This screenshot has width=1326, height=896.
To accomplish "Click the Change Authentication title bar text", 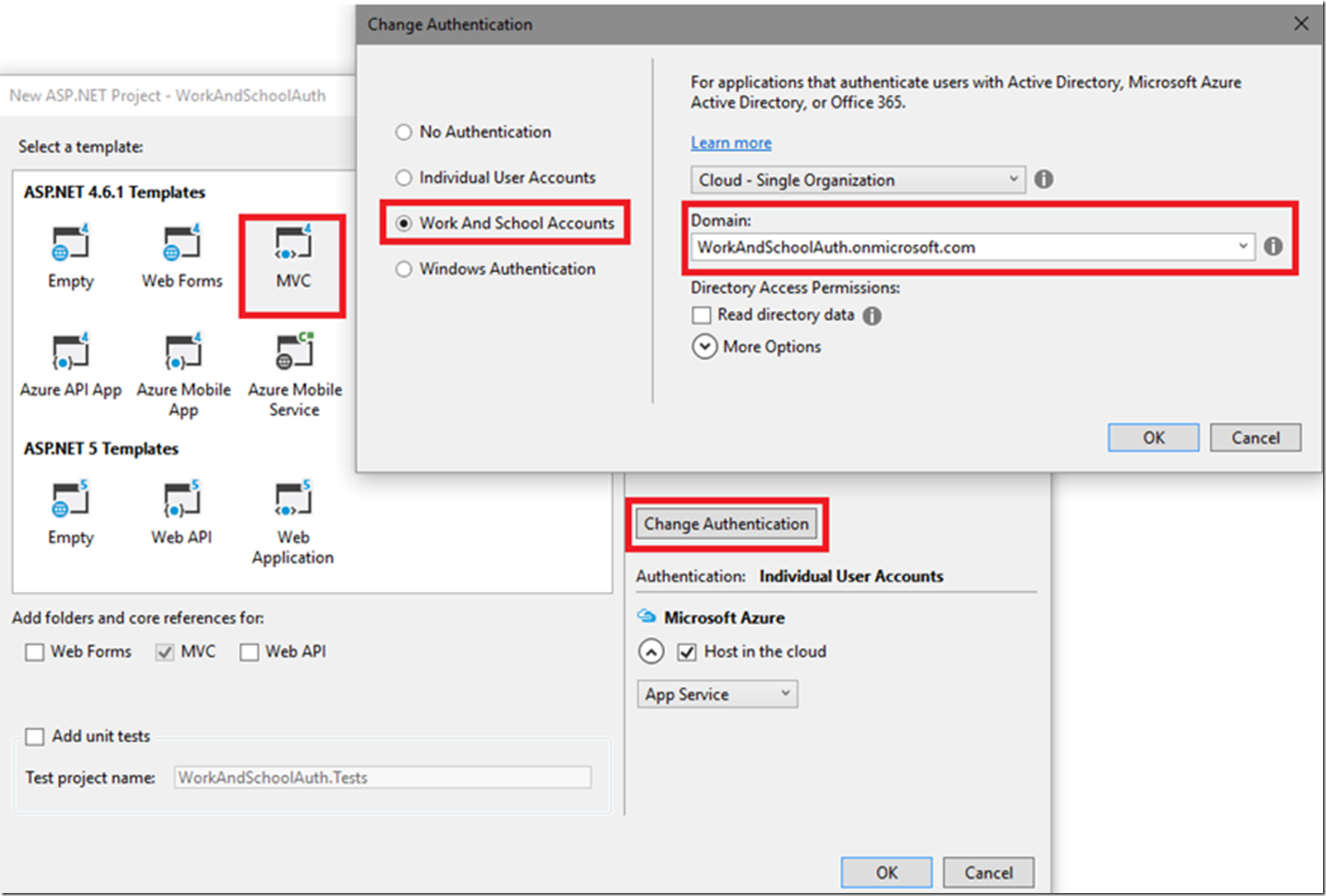I will pos(449,25).
